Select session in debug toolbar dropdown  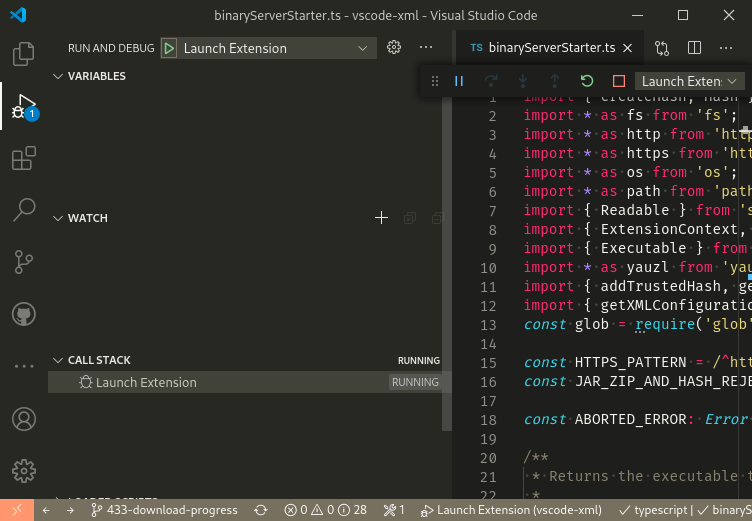pyautogui.click(x=690, y=81)
